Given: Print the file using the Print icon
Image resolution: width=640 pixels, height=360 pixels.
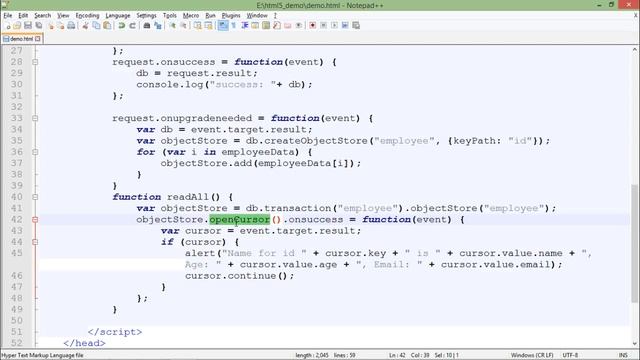Looking at the screenshot, I should [71, 25].
